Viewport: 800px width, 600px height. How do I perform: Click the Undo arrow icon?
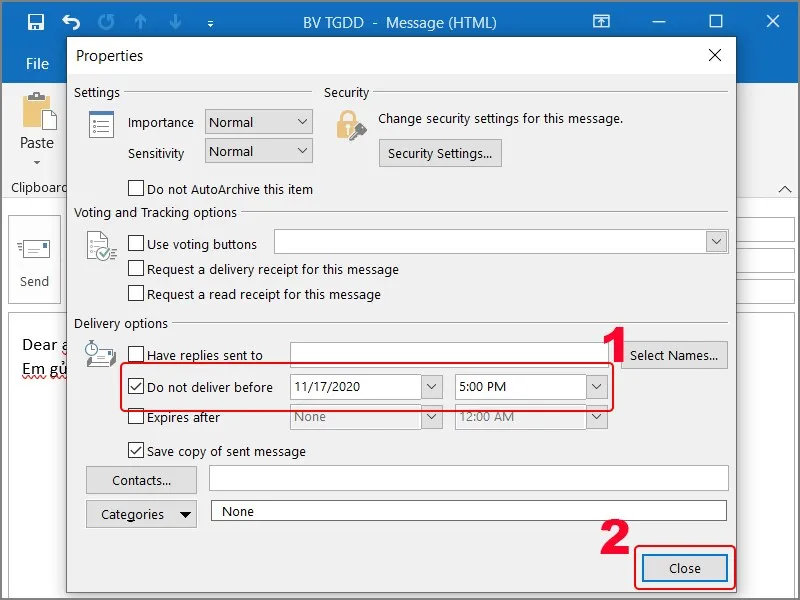pyautogui.click(x=70, y=21)
